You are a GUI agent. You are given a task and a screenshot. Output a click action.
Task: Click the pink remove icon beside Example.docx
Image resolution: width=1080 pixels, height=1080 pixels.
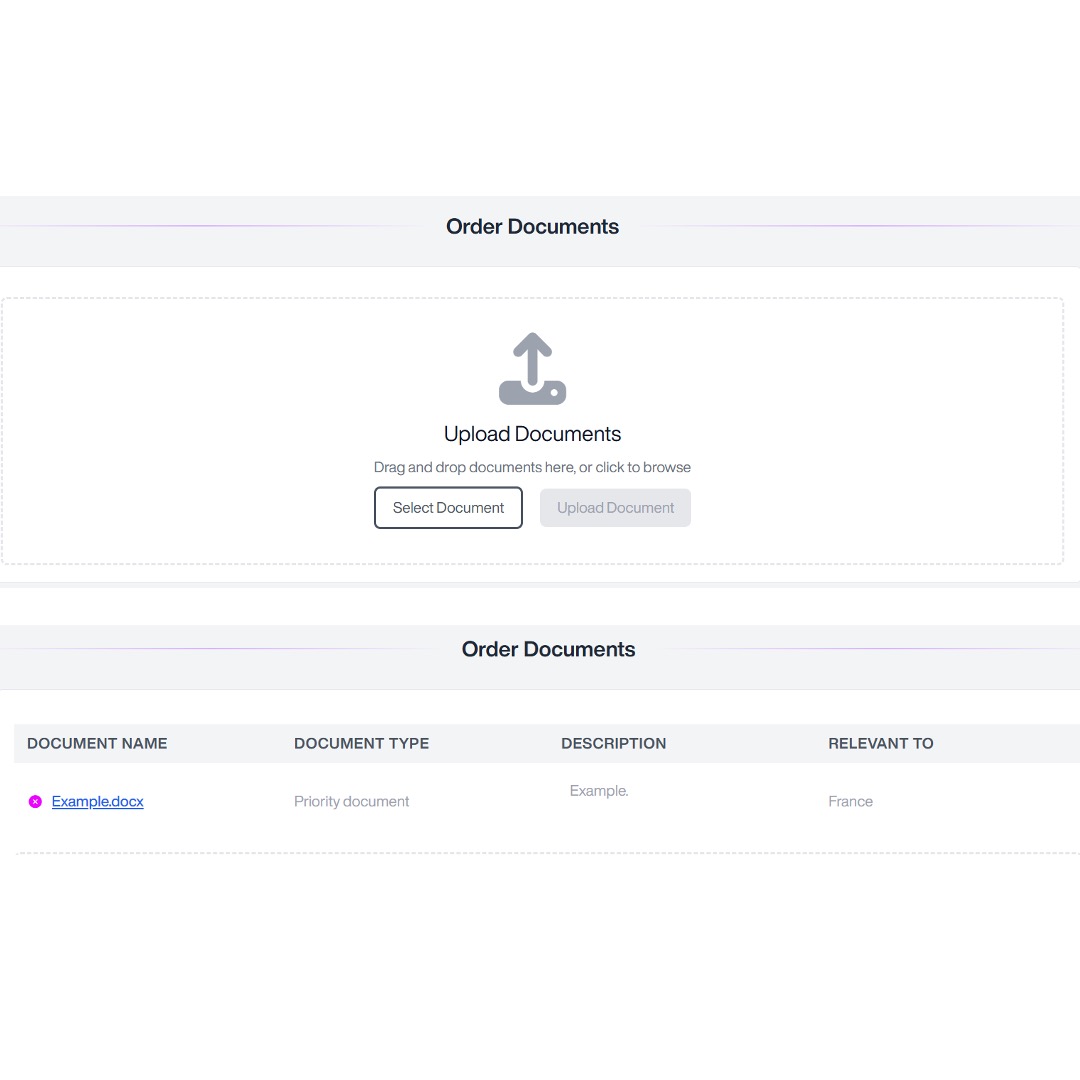click(35, 802)
